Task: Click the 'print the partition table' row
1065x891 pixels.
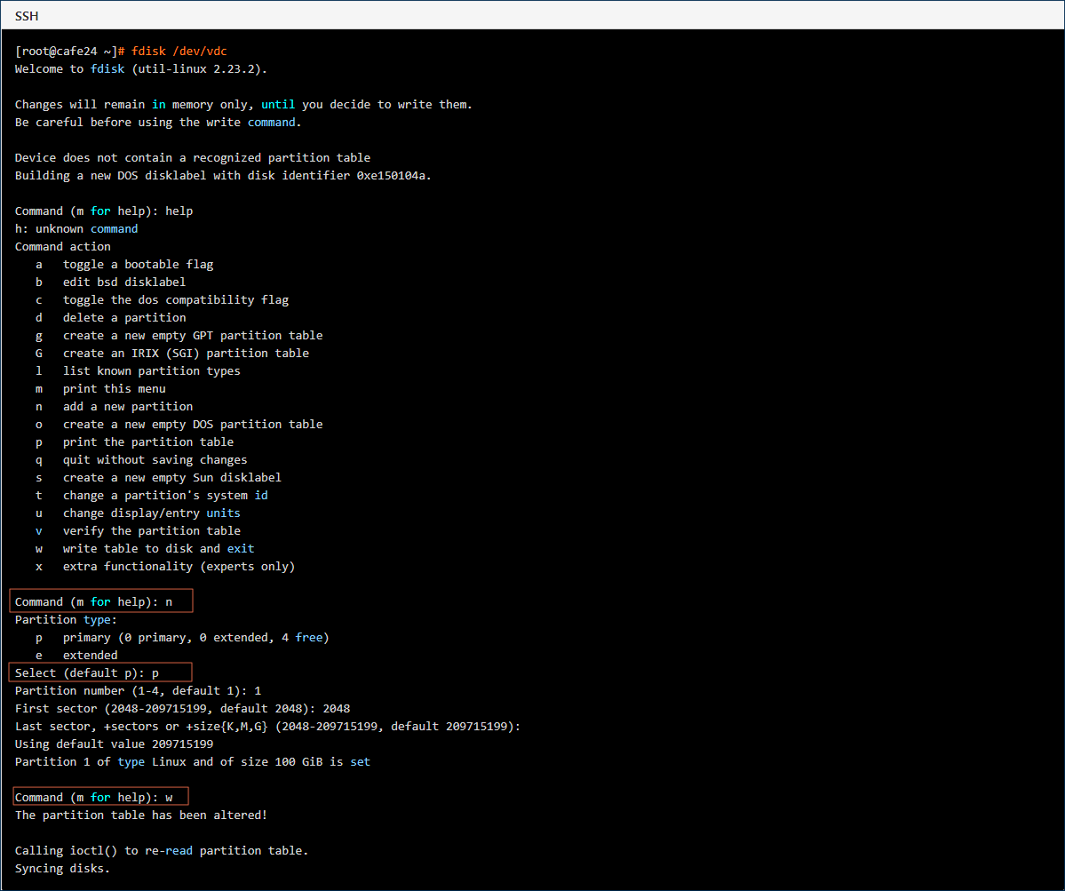Action: (134, 441)
